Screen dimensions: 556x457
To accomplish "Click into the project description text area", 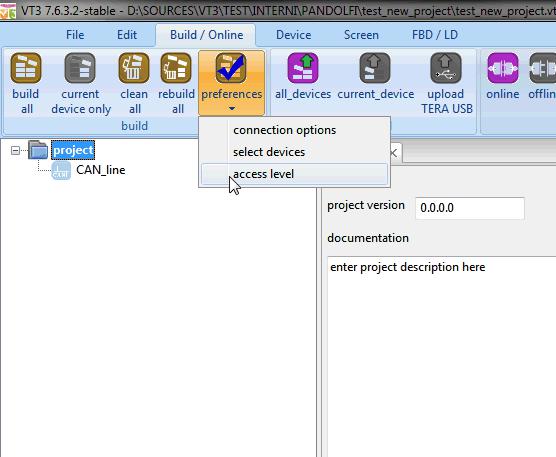I will click(x=441, y=356).
